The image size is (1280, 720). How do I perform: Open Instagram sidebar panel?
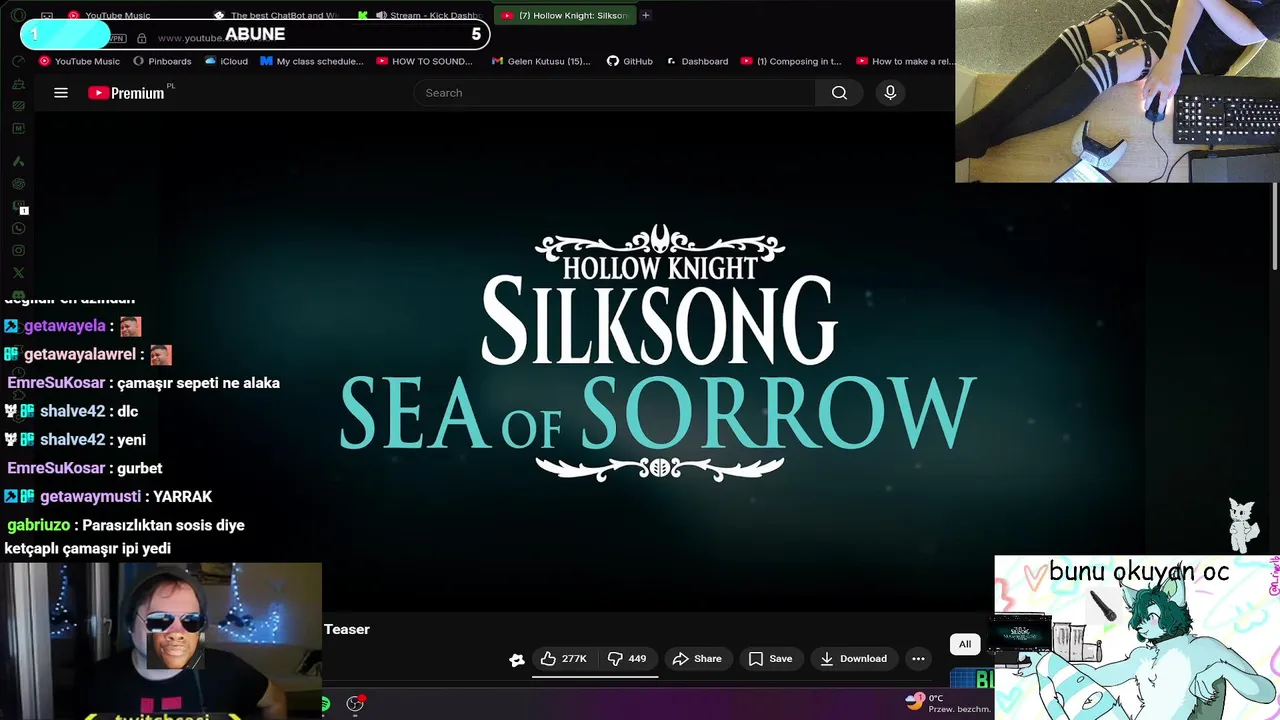[18, 251]
